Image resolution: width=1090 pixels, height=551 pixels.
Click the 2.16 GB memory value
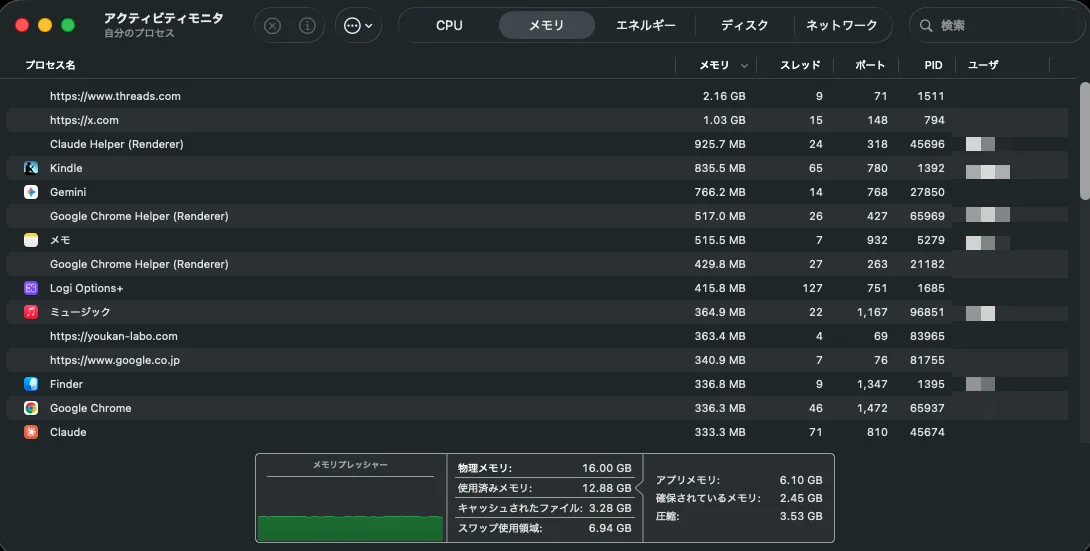pyautogui.click(x=724, y=96)
